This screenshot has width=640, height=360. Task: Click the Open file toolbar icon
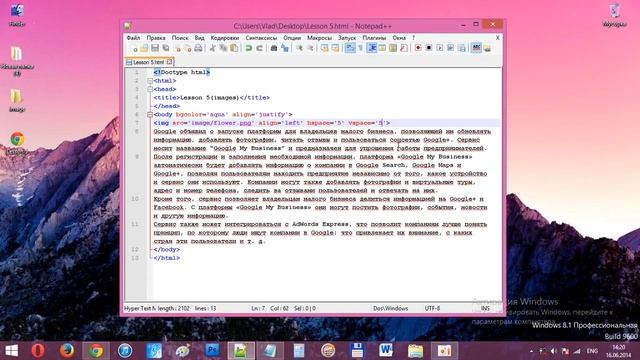(x=144, y=48)
